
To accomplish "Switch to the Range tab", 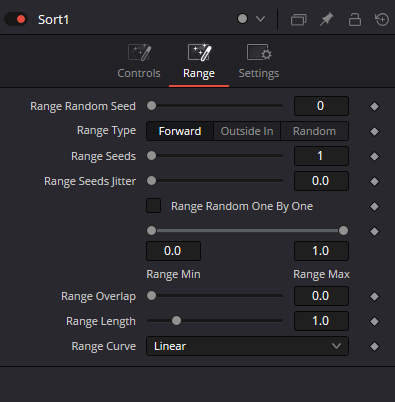I will pos(199,61).
